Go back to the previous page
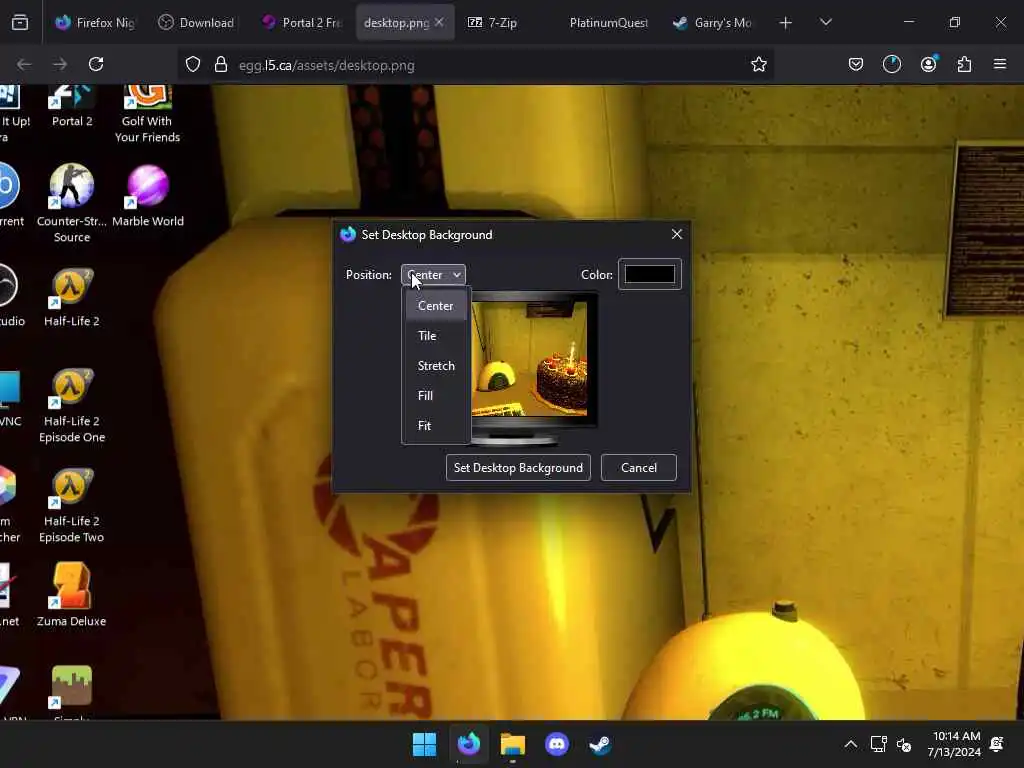 [x=24, y=65]
